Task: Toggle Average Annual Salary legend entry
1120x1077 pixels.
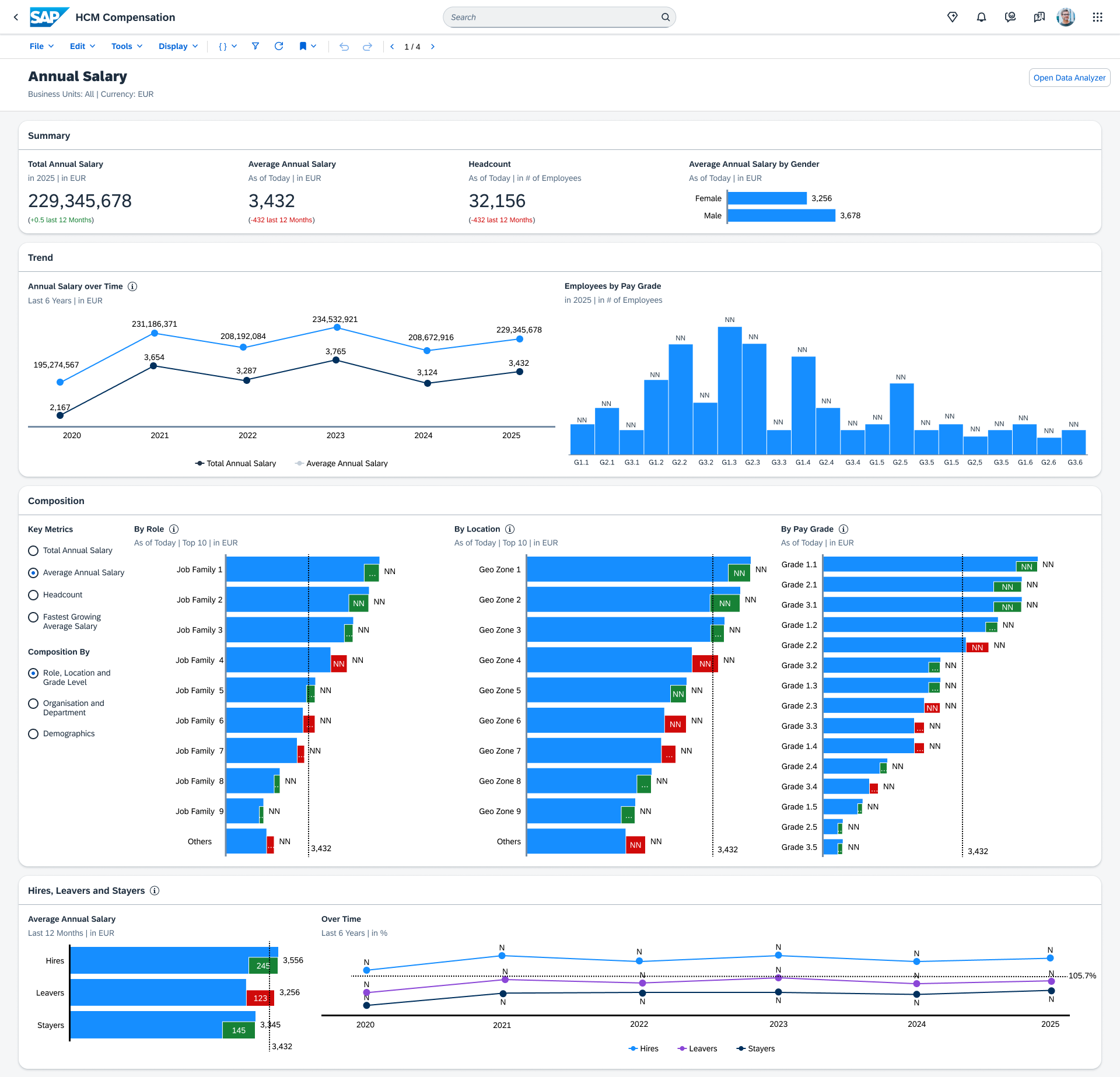Action: [341, 463]
